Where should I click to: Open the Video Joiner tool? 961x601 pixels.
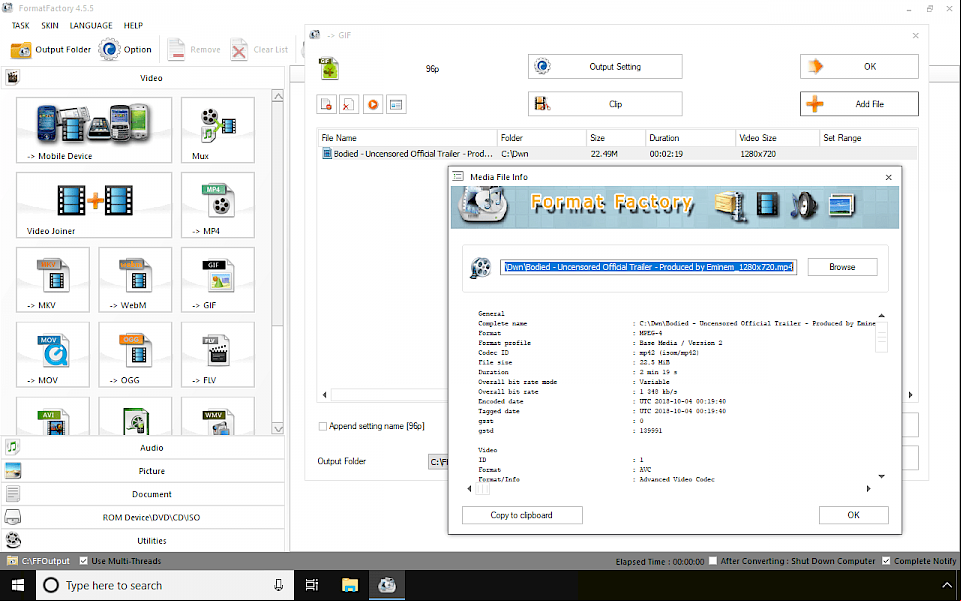[x=94, y=205]
